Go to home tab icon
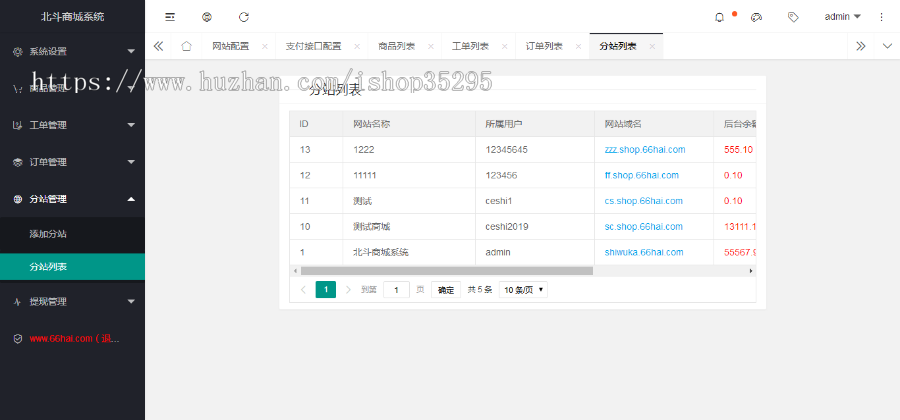This screenshot has height=420, width=900. click(186, 46)
